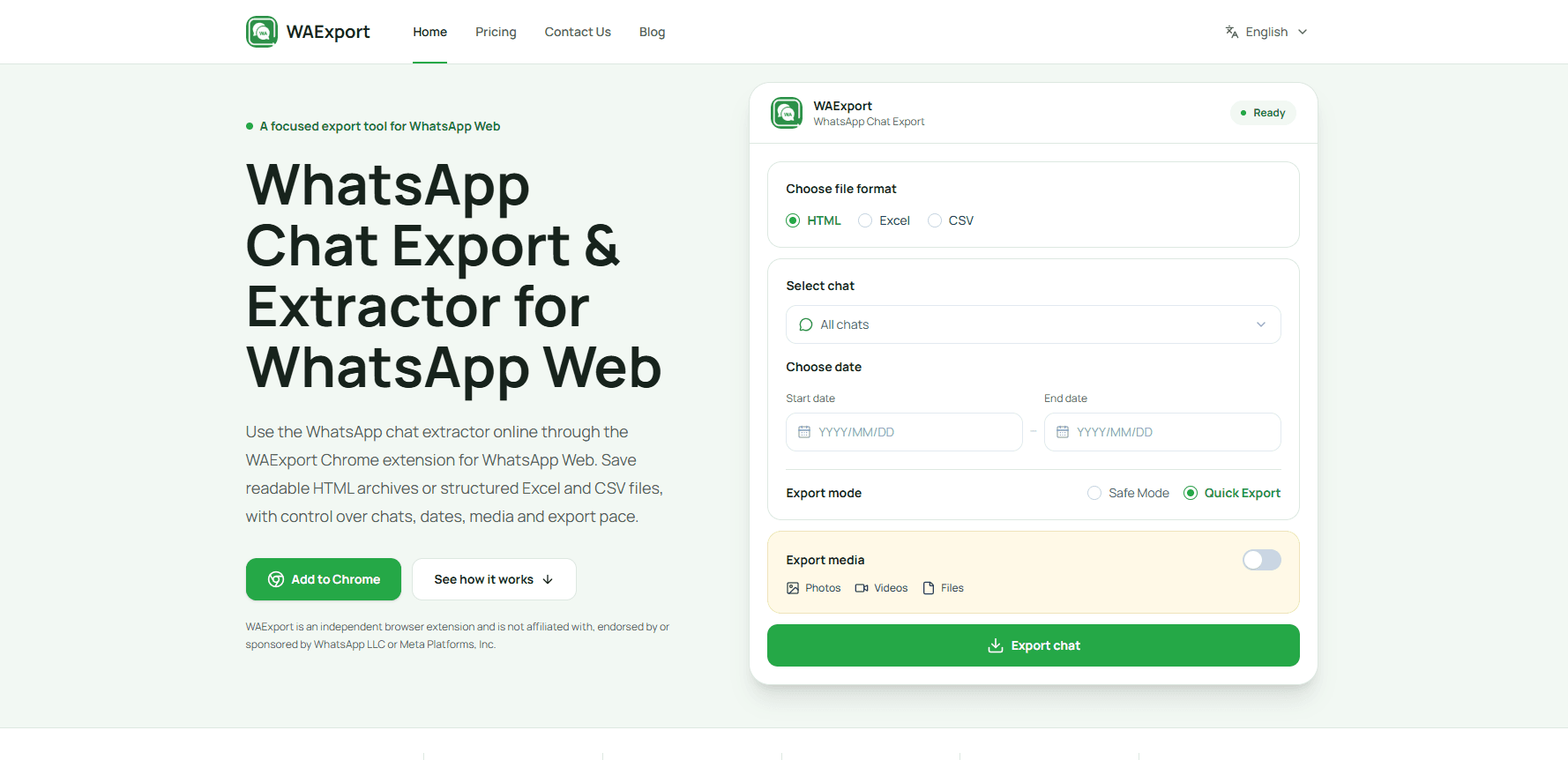The height and width of the screenshot is (760, 1568).
Task: Click the WAExport panel logo icon
Action: pos(787,113)
